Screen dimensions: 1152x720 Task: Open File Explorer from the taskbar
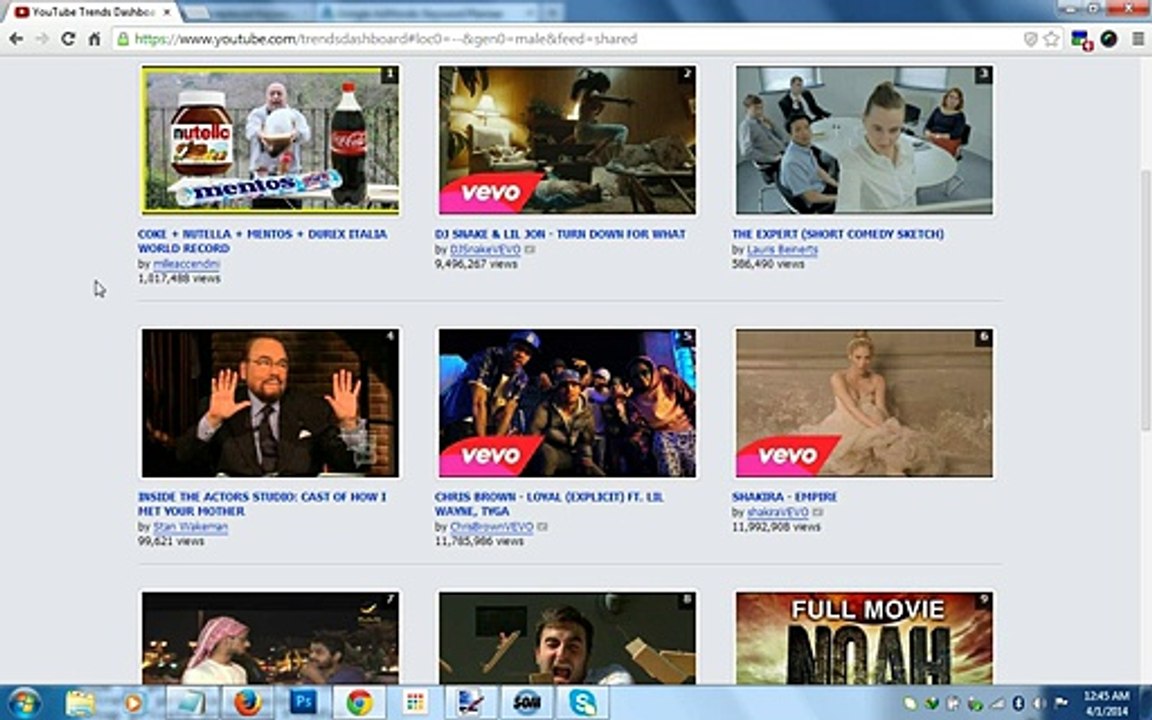click(79, 703)
